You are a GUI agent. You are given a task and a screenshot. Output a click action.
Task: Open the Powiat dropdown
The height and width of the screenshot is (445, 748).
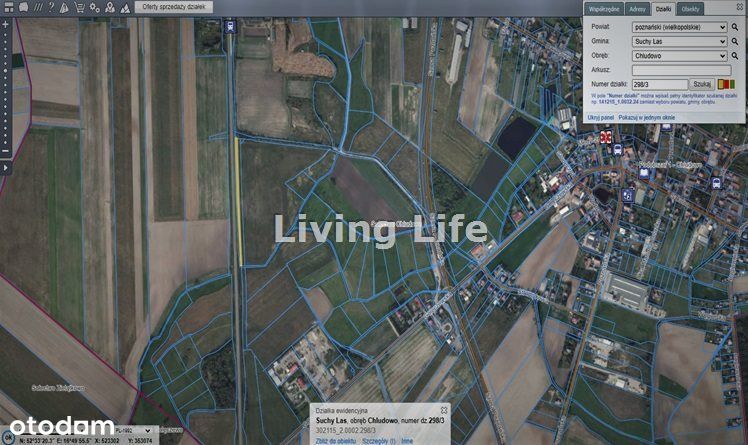679,27
